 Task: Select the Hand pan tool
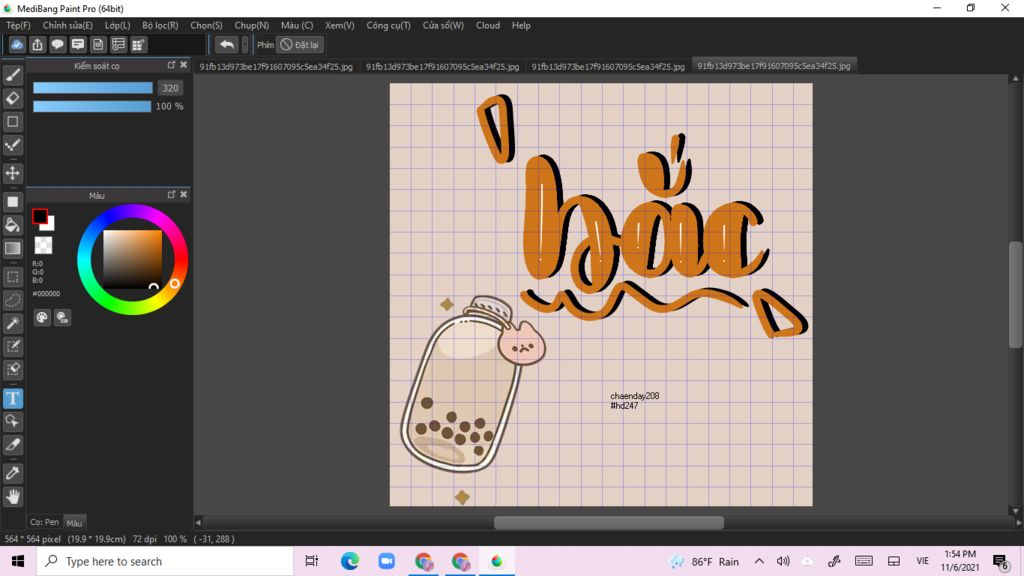click(x=12, y=497)
